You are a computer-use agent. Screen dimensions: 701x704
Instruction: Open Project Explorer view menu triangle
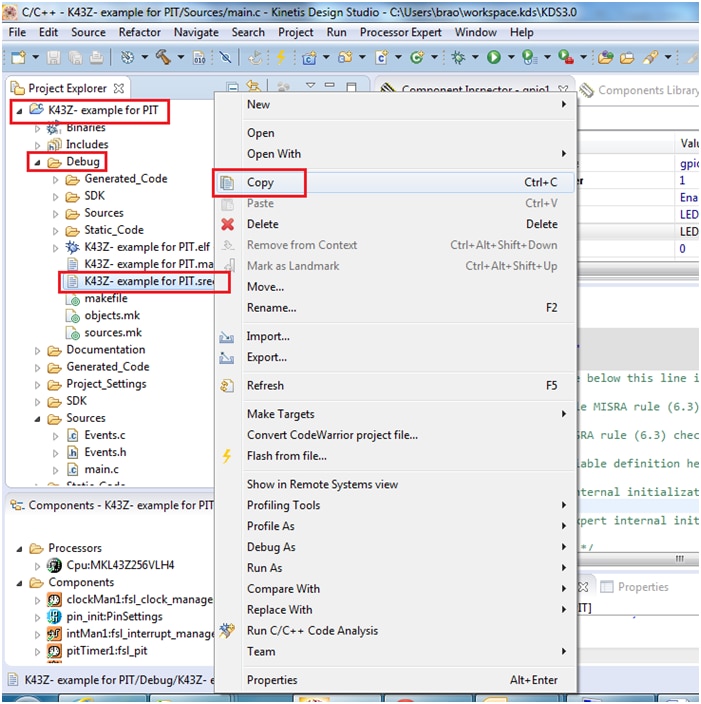coord(310,85)
